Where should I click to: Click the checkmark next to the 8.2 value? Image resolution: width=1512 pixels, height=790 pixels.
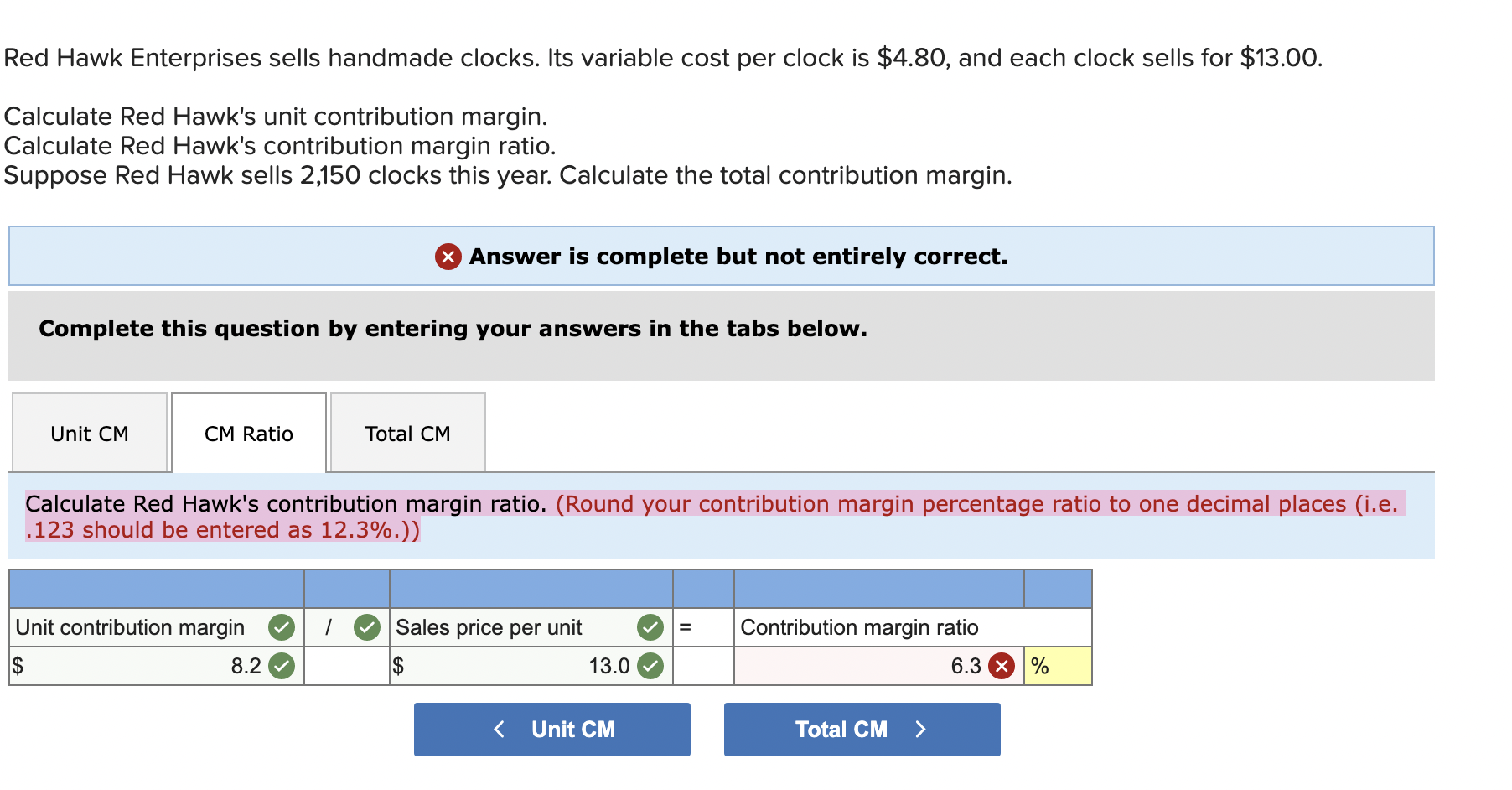pyautogui.click(x=282, y=666)
